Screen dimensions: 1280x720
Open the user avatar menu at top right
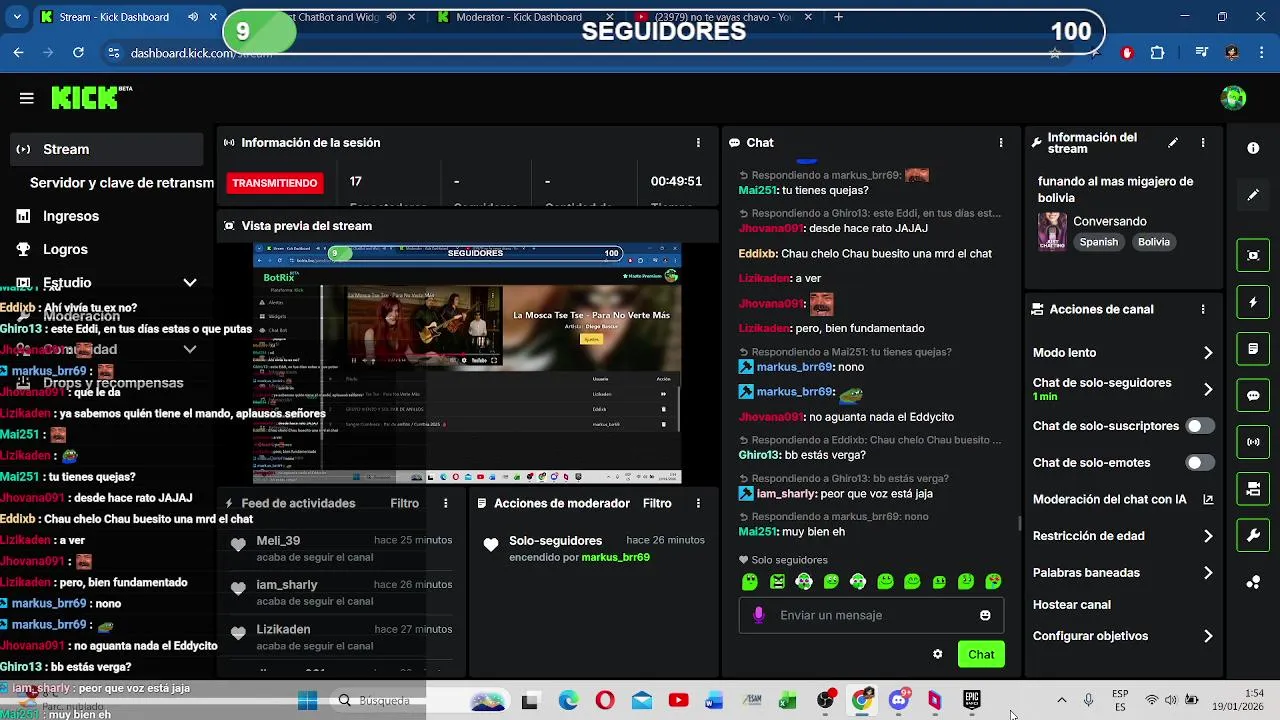coord(1233,98)
